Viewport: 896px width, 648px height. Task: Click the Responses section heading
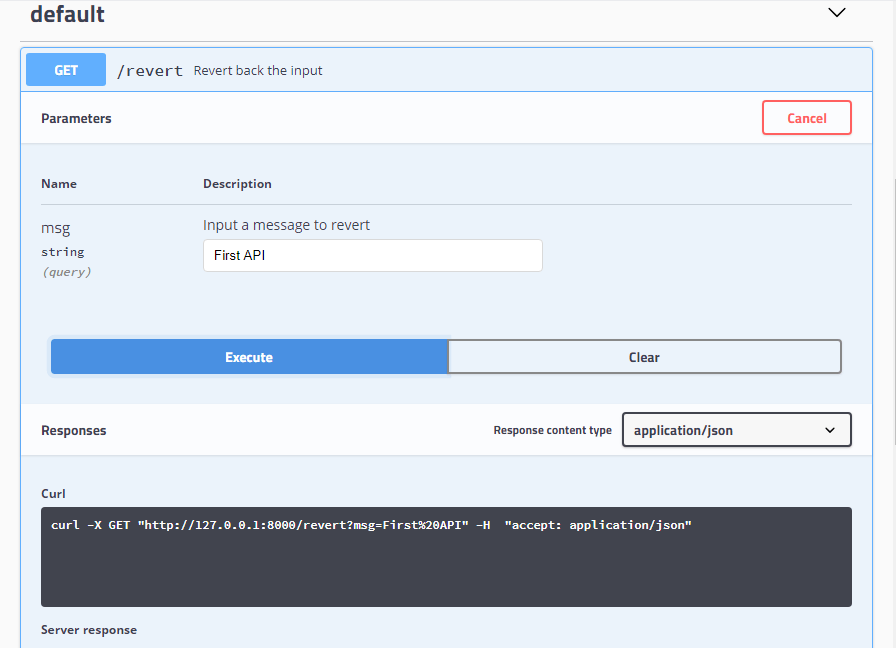pyautogui.click(x=73, y=430)
